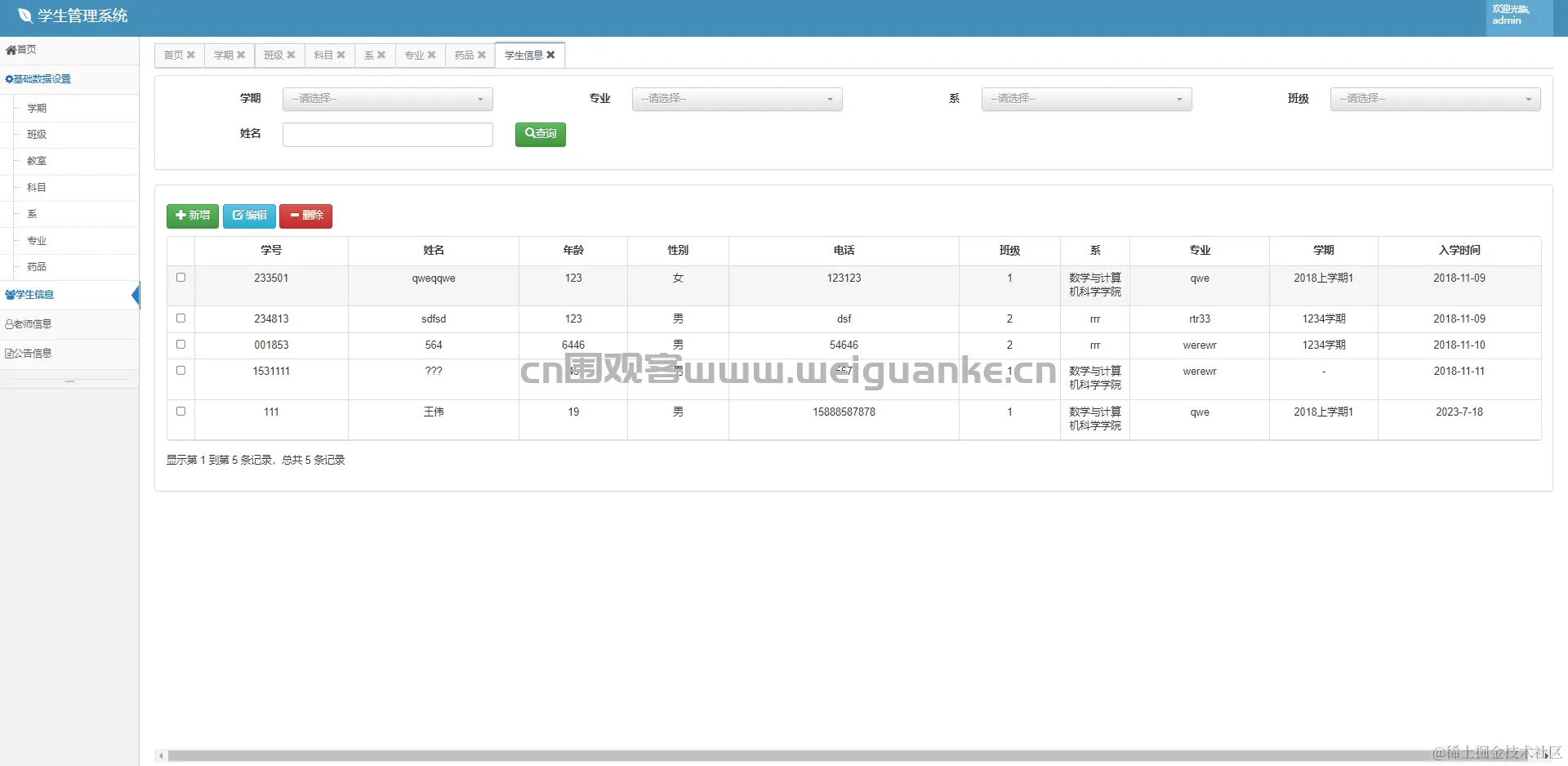The image size is (1568, 766).
Task: Click the 学号 column header
Action: click(271, 251)
